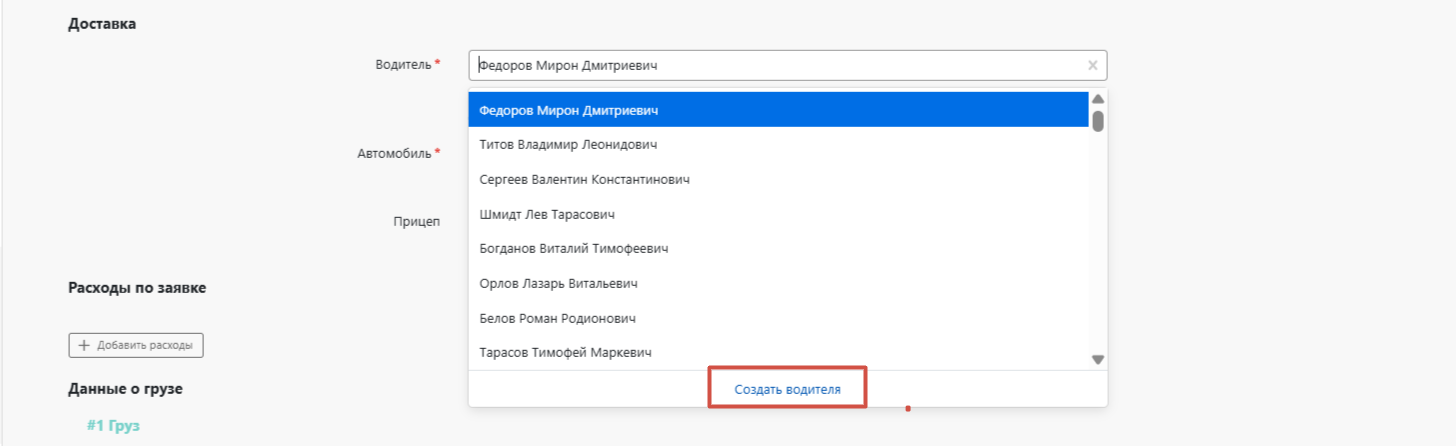
Task: Click the Водитель field label
Action: pyautogui.click(x=404, y=64)
